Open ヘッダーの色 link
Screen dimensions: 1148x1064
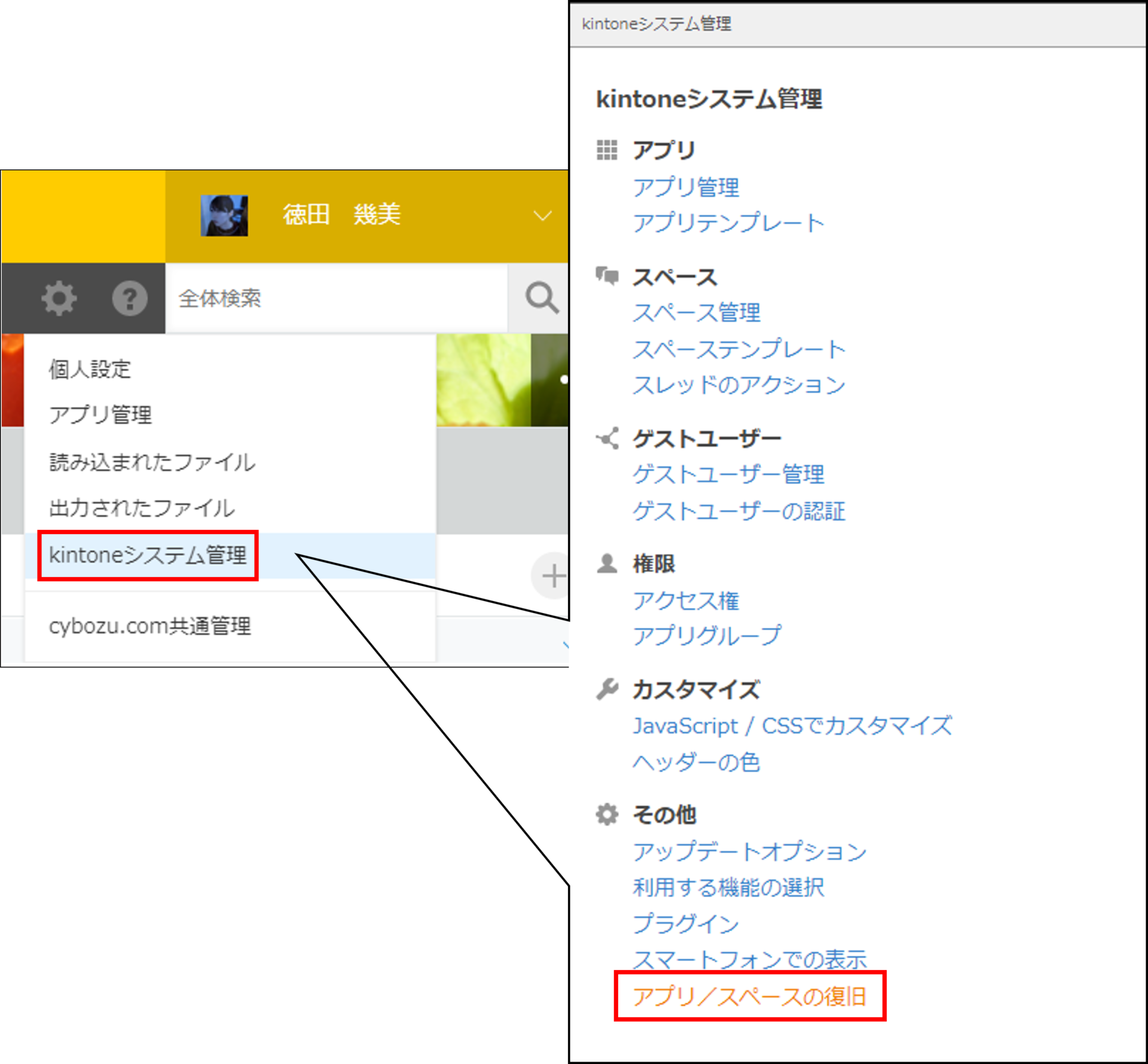[697, 763]
